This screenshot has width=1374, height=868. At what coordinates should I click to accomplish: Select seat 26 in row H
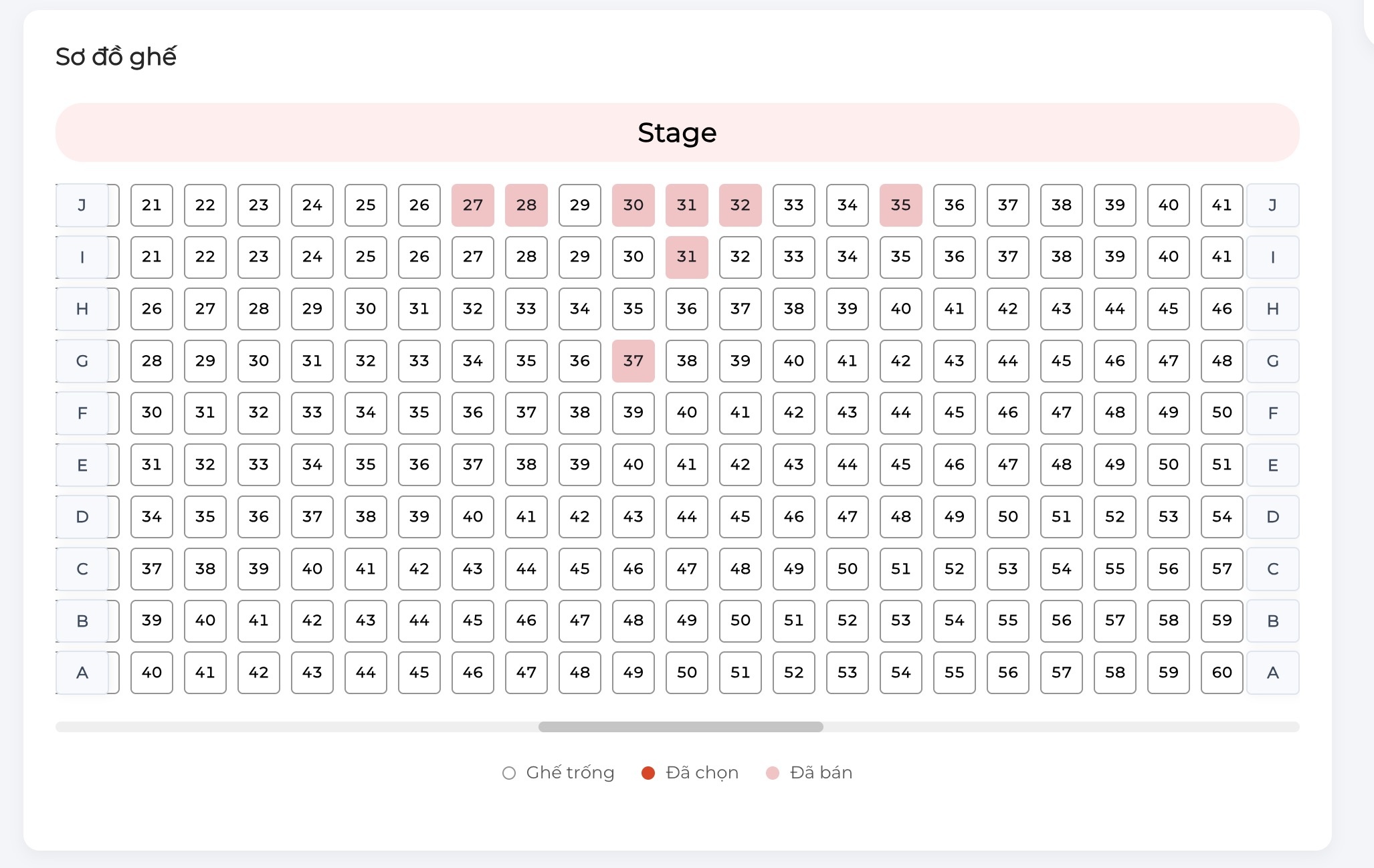[151, 309]
